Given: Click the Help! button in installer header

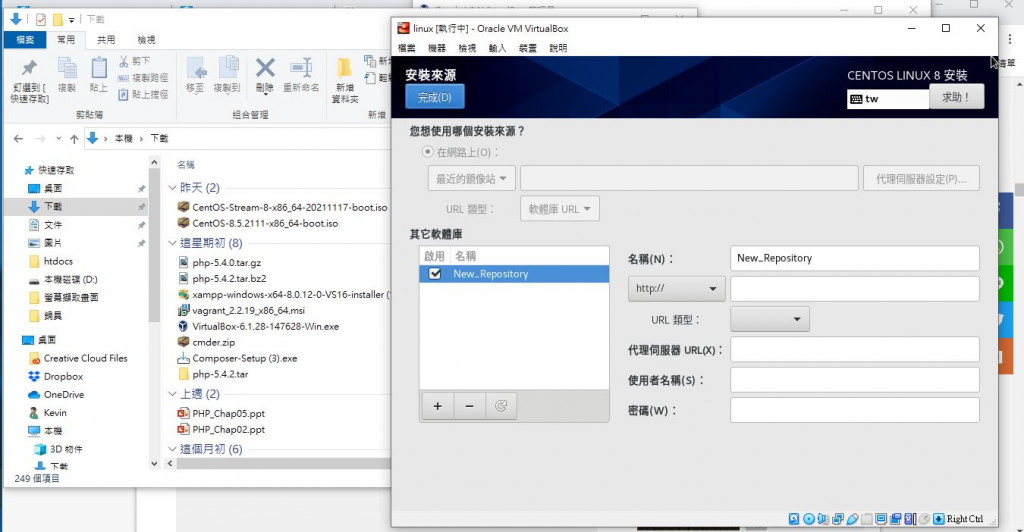Looking at the screenshot, I should [x=956, y=97].
